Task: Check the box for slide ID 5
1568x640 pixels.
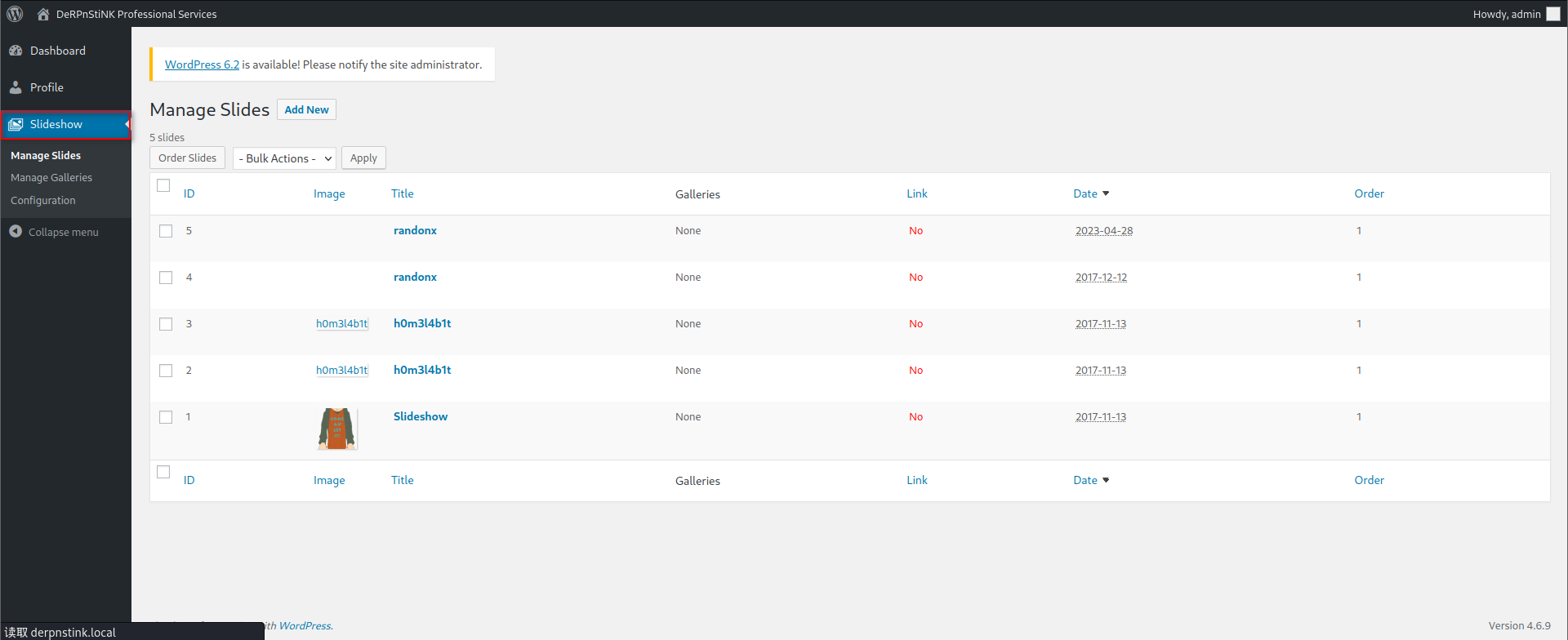Action: [x=166, y=231]
